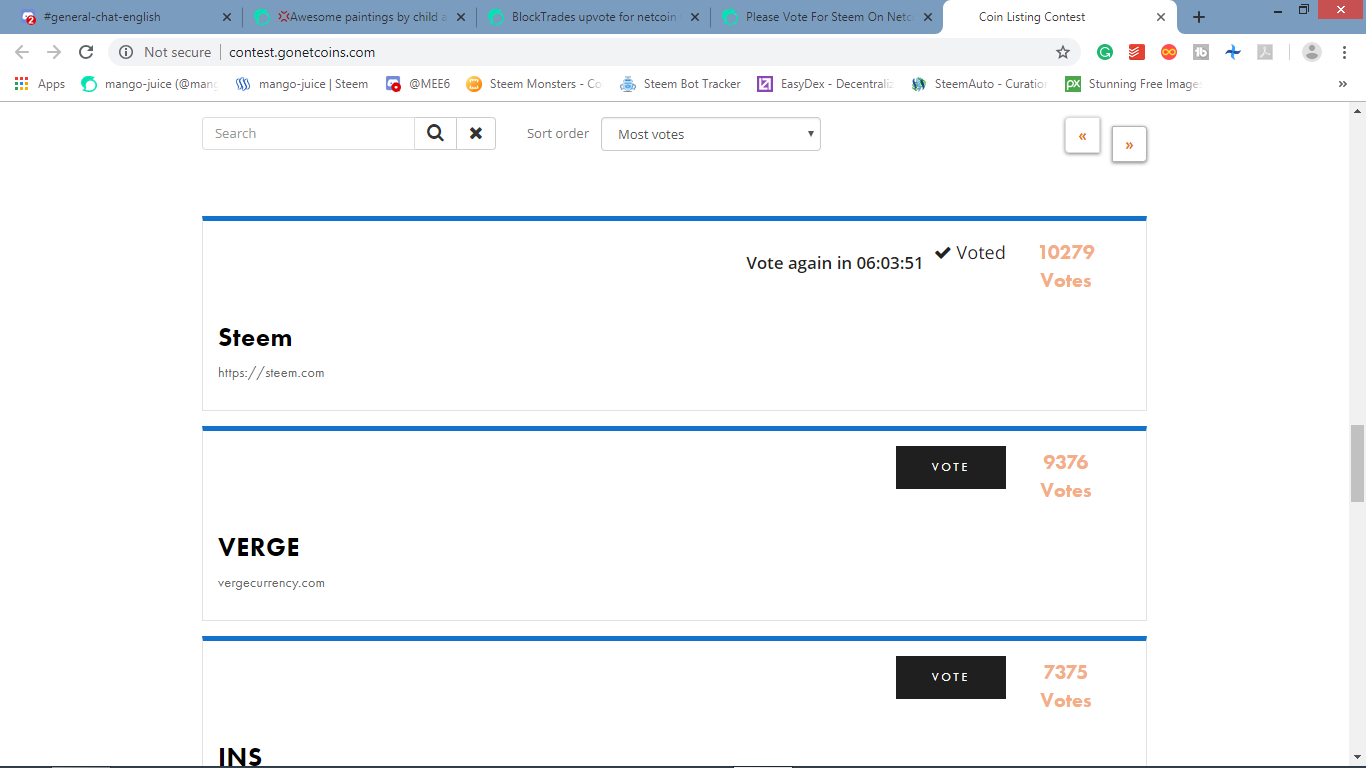Open the https://steem.com link
Screen dimensions: 1366x768
271,373
